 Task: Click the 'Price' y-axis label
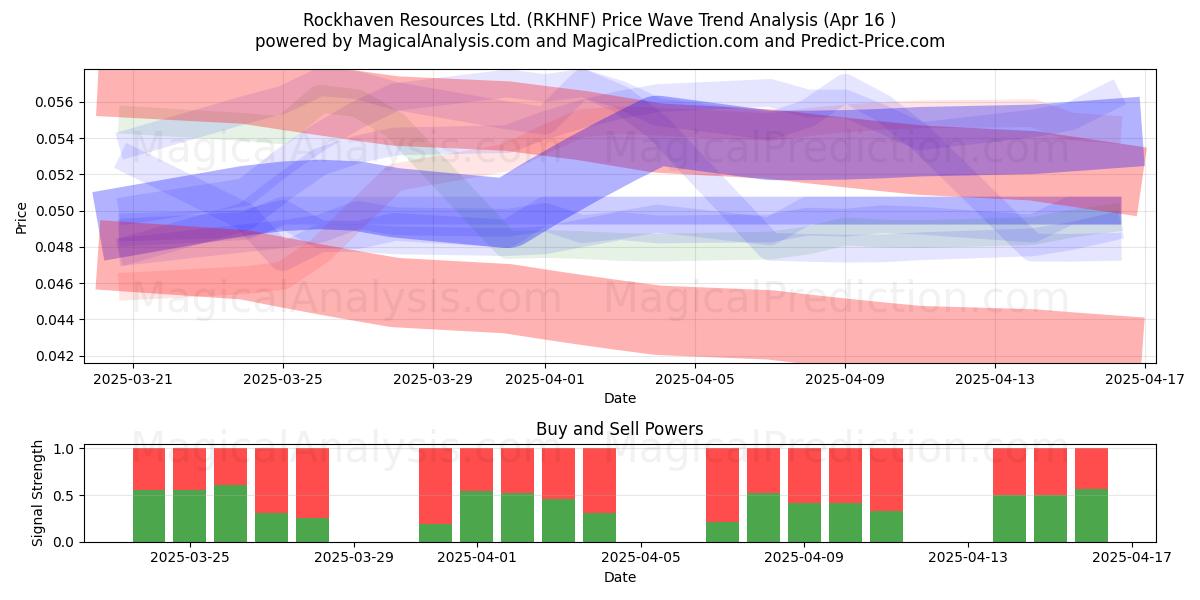click(22, 216)
